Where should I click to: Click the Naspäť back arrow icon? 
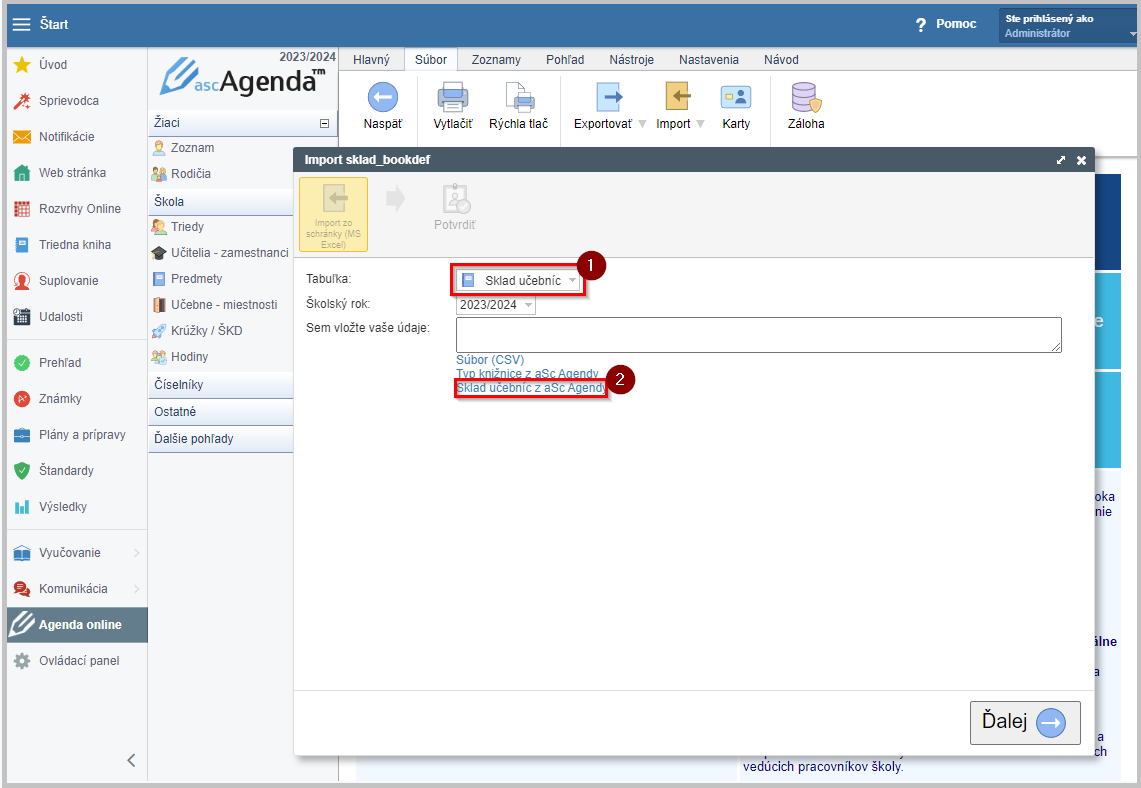point(383,97)
